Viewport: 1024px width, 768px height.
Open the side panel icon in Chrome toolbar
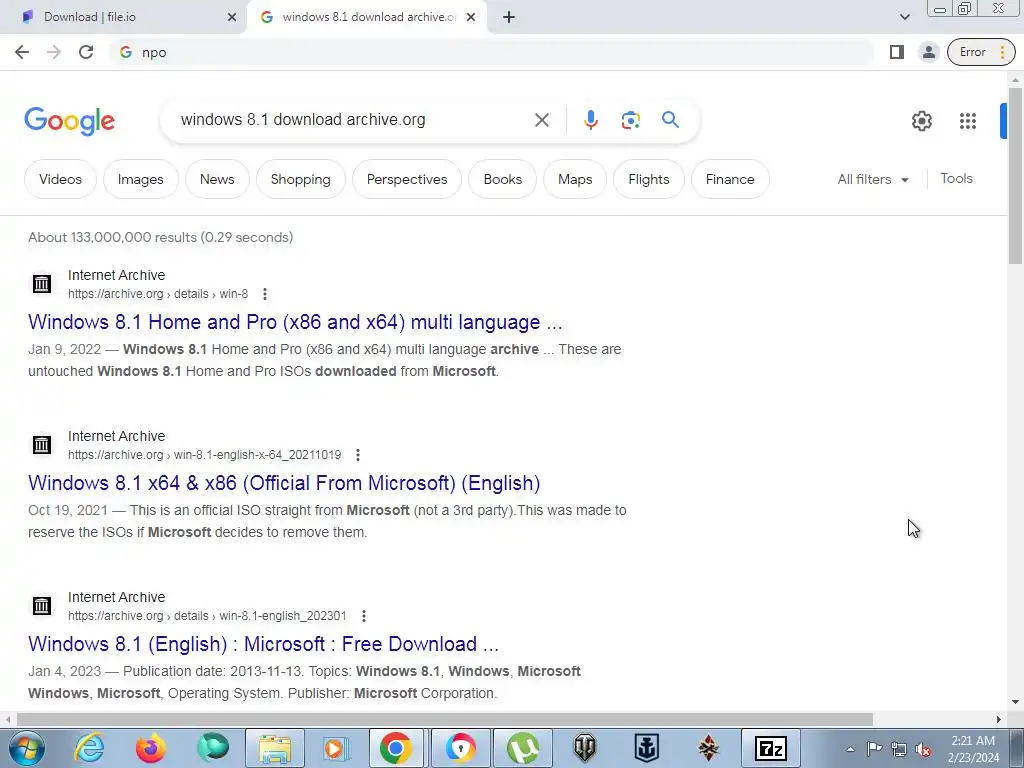(897, 52)
